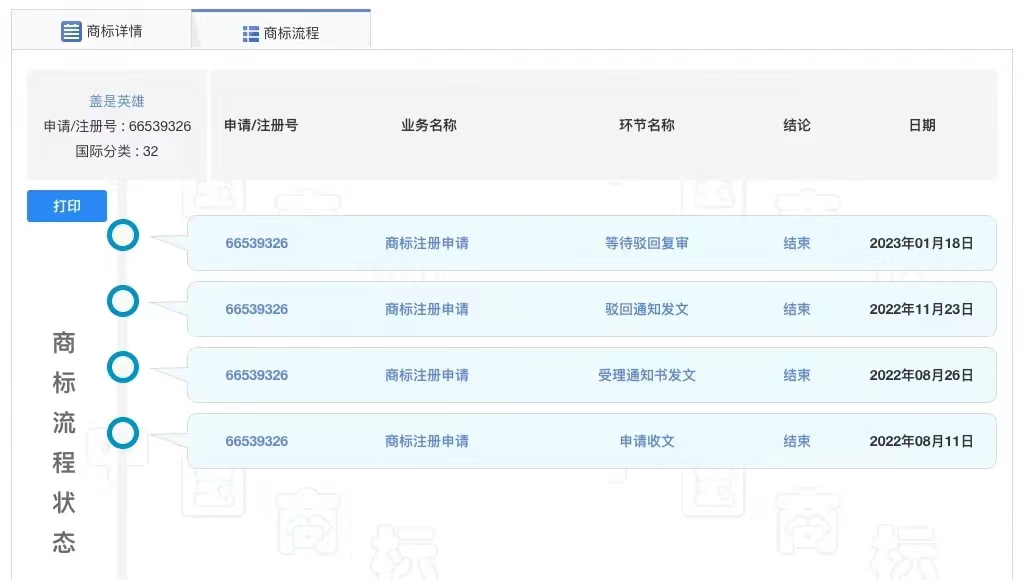
Task: Click number 66539326 in the 等待驳回复审 row
Action: point(256,243)
